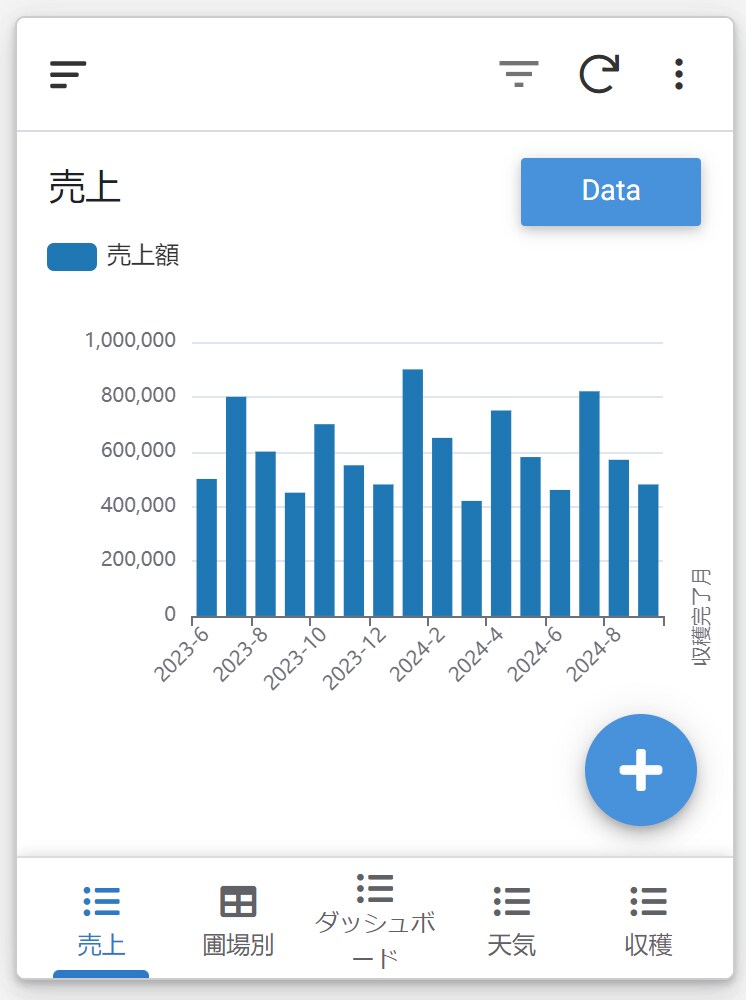
Task: Click the 収穫完了月 axis title
Action: pyautogui.click(x=701, y=617)
